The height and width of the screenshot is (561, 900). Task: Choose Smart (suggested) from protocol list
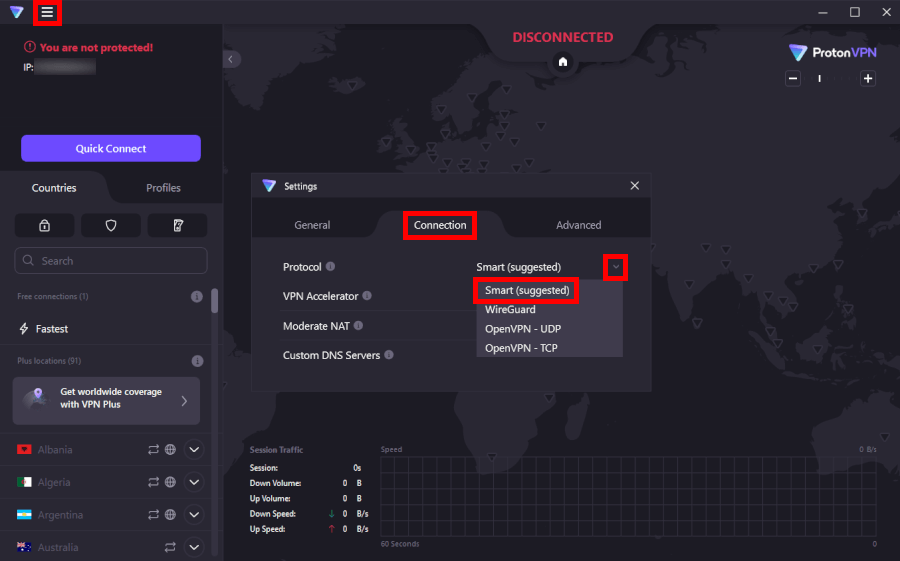[x=527, y=291]
